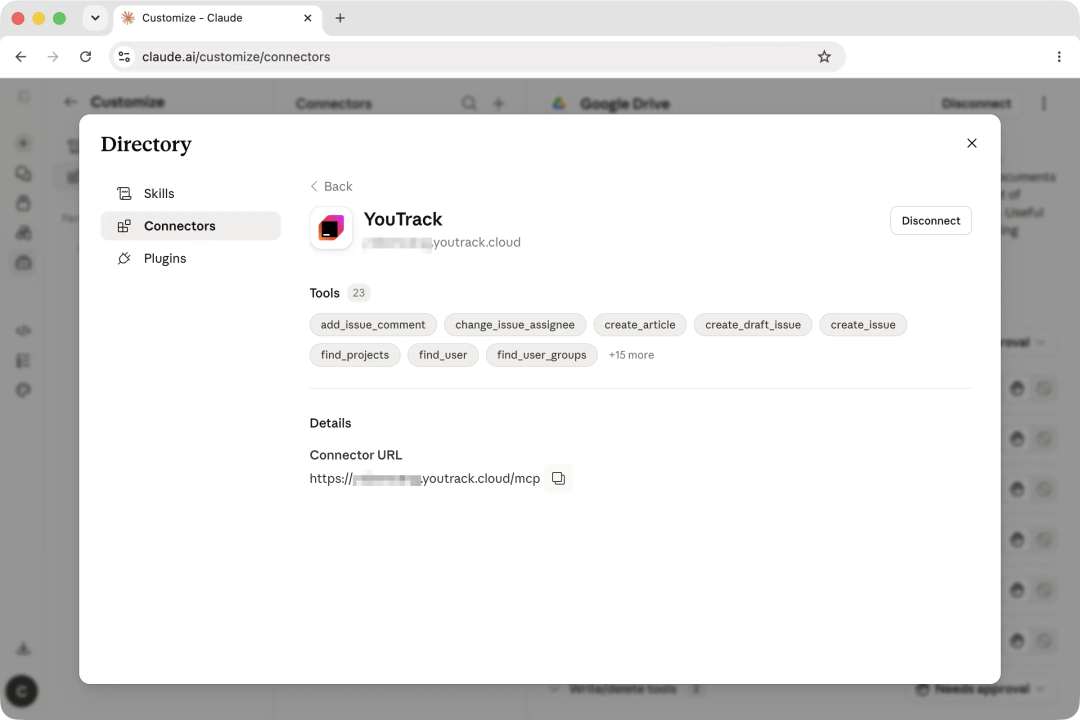
Task: Select Connectors in the Directory sidebar
Action: (x=191, y=226)
